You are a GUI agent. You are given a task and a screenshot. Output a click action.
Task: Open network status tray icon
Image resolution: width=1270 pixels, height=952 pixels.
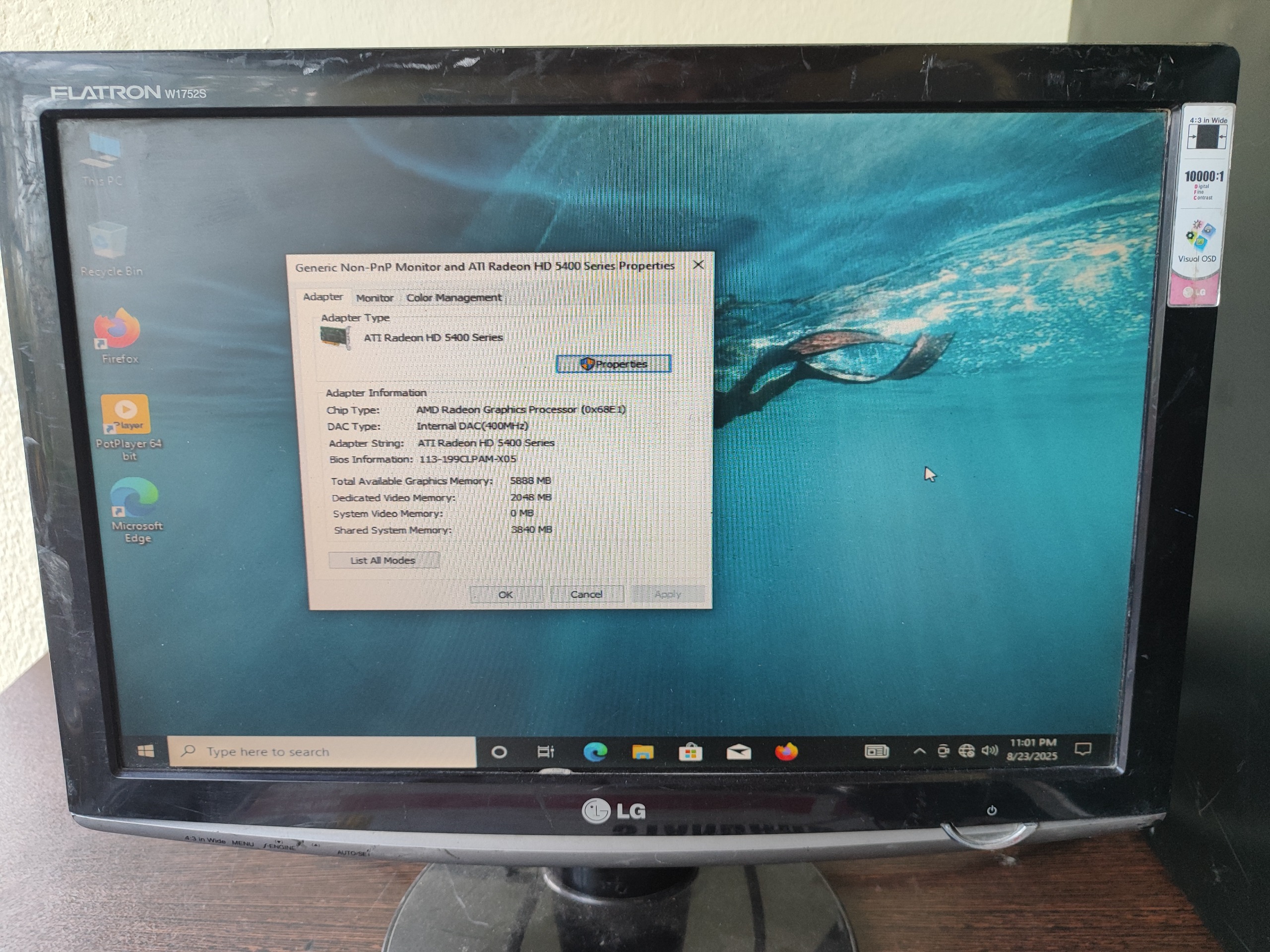coord(966,751)
